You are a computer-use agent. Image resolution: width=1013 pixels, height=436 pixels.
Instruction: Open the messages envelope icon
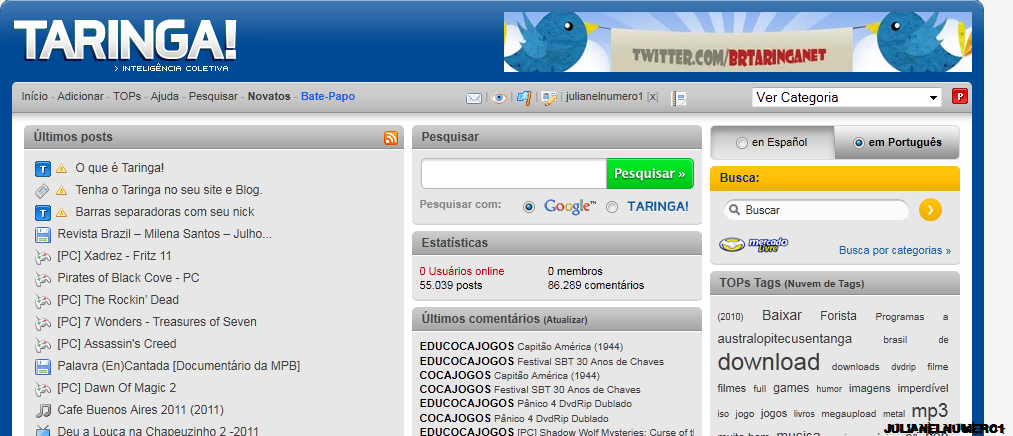pyautogui.click(x=474, y=98)
